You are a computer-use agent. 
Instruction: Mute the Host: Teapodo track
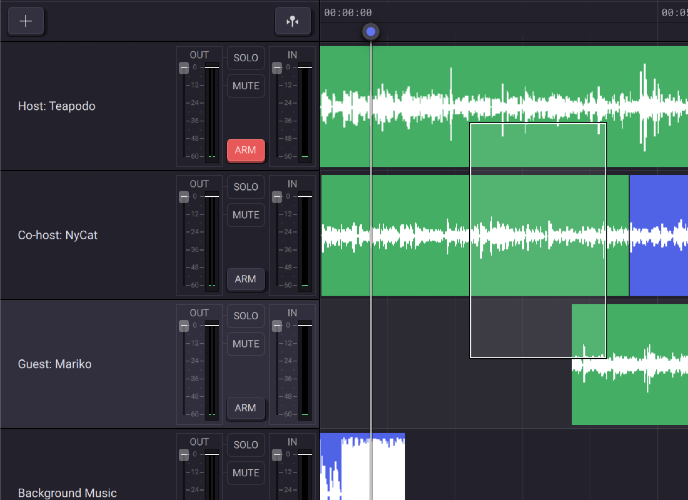point(246,86)
